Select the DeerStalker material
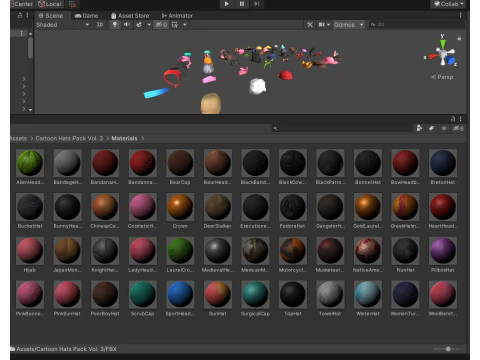 pyautogui.click(x=218, y=211)
